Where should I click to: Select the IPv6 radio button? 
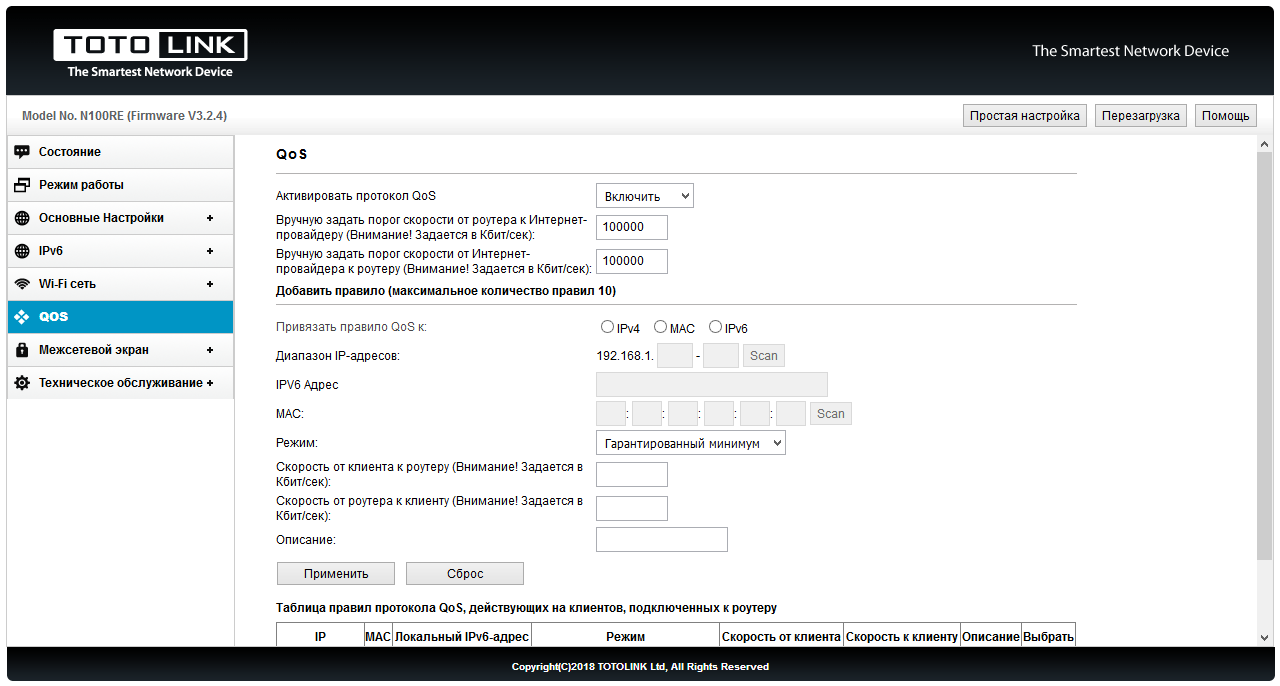[x=715, y=327]
